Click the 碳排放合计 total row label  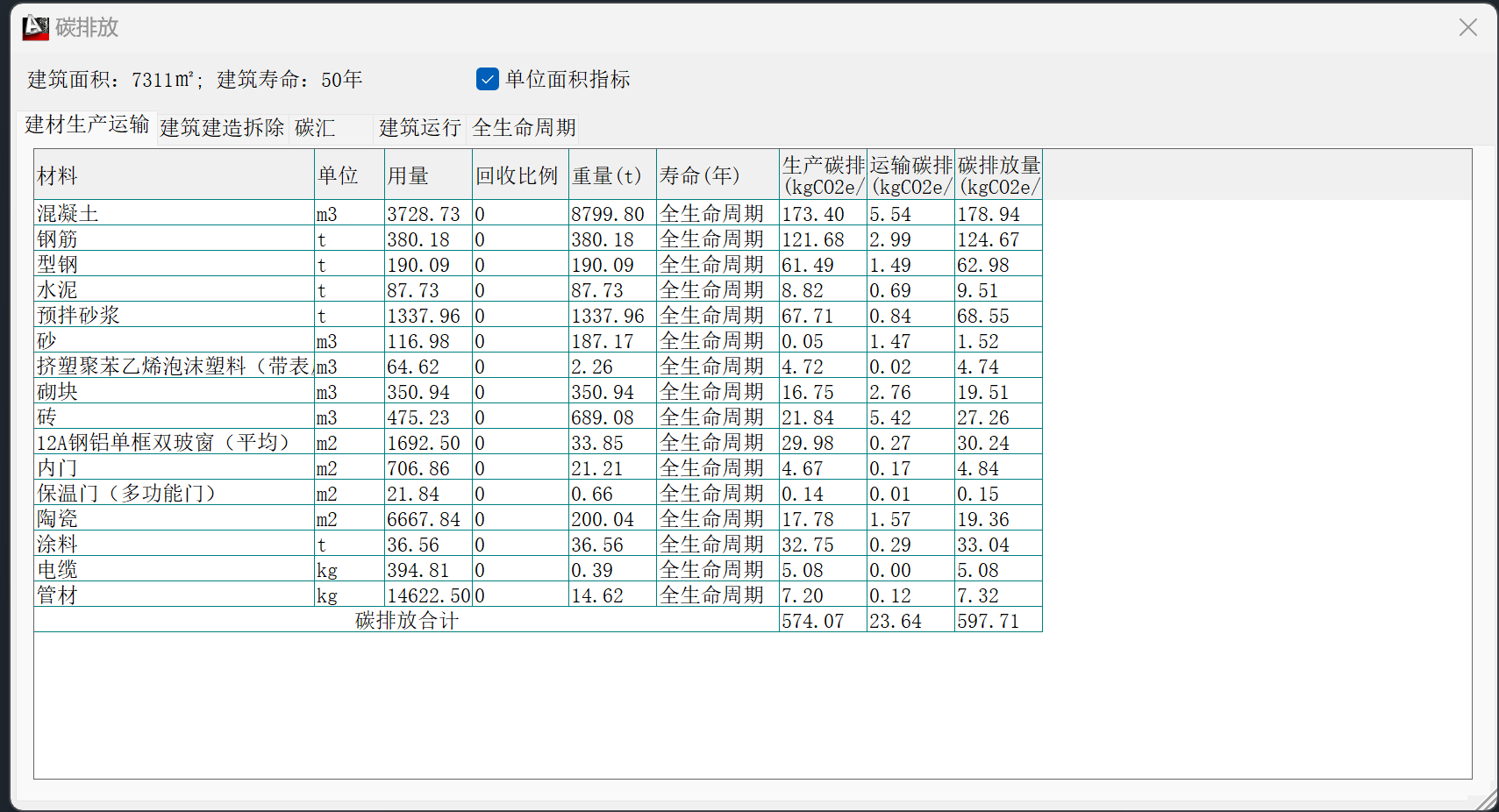coord(406,621)
